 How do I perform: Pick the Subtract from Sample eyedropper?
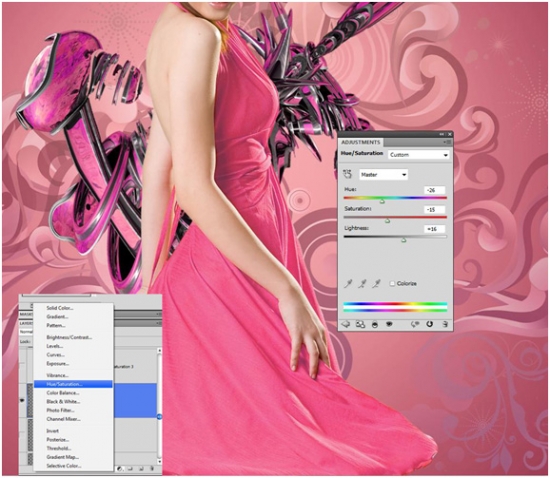377,283
